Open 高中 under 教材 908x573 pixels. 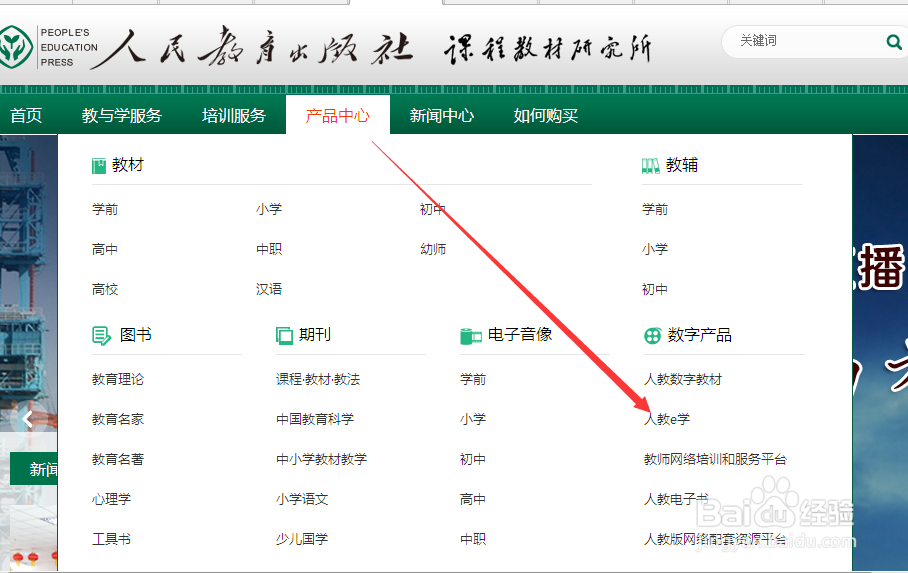pos(105,249)
